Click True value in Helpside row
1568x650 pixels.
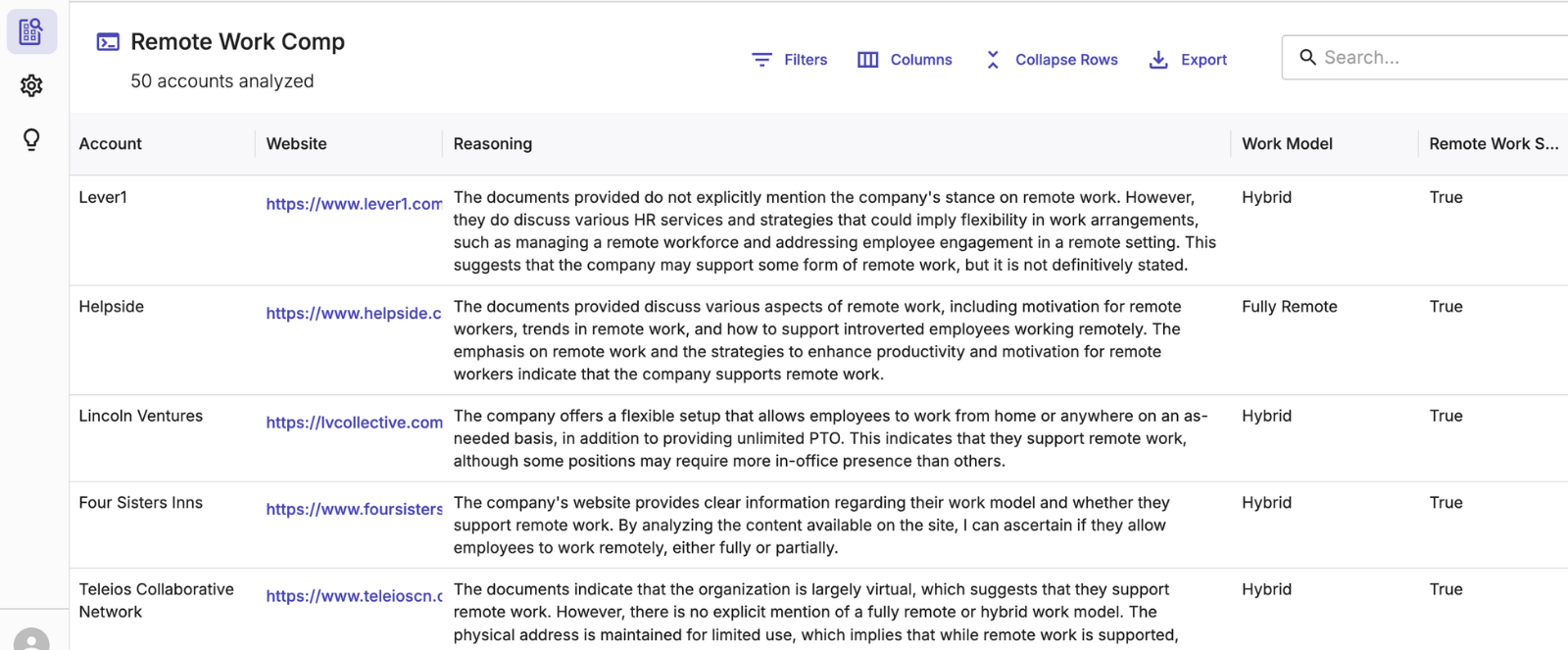coord(1445,307)
